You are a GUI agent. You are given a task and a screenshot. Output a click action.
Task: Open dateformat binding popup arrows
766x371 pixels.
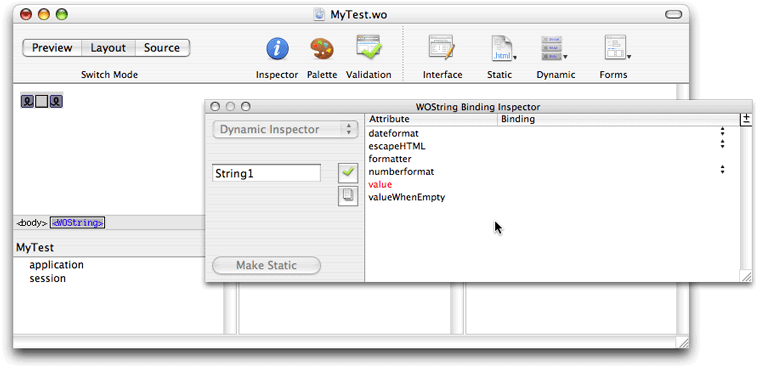(x=723, y=132)
